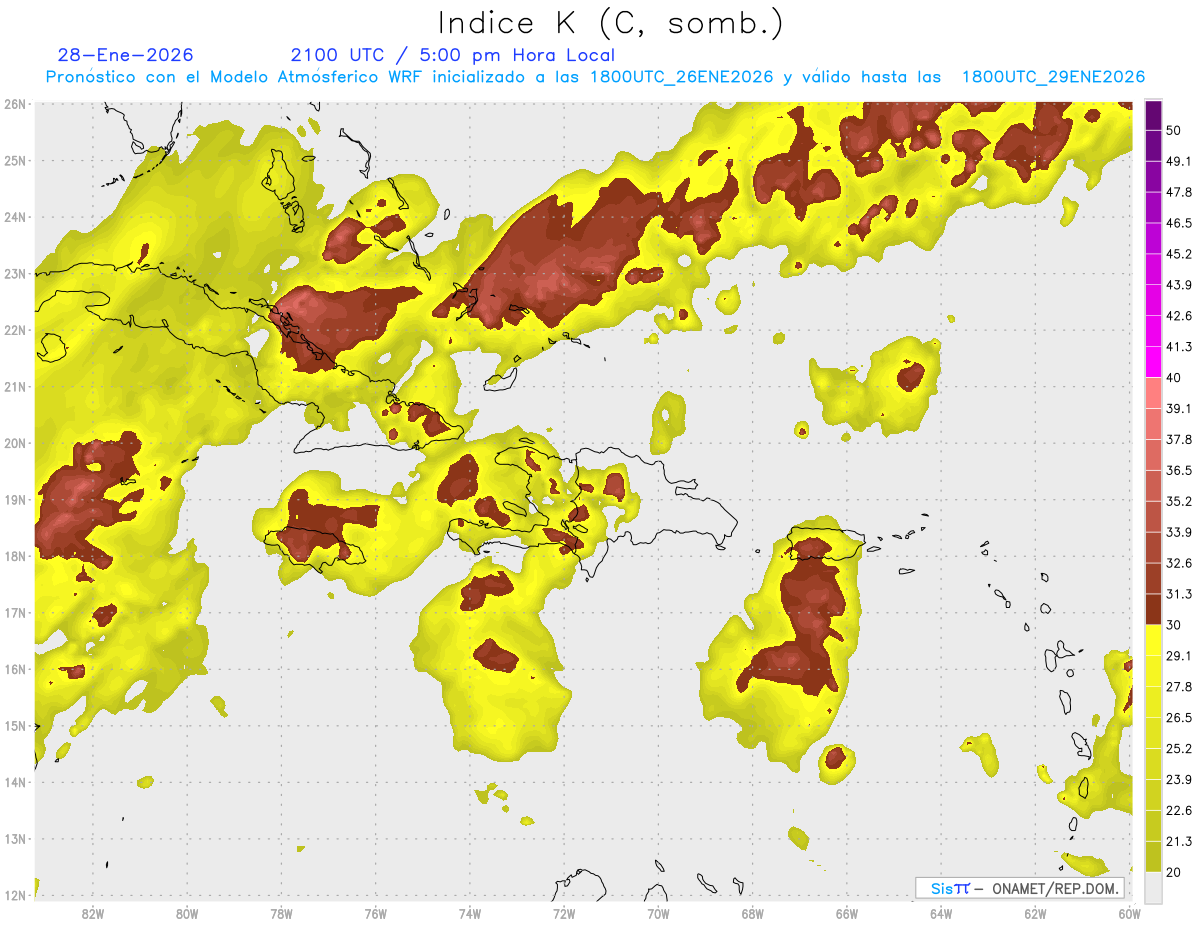The width and height of the screenshot is (1200, 927).
Task: Click the '37.8' legend label
Action: click(x=1178, y=440)
